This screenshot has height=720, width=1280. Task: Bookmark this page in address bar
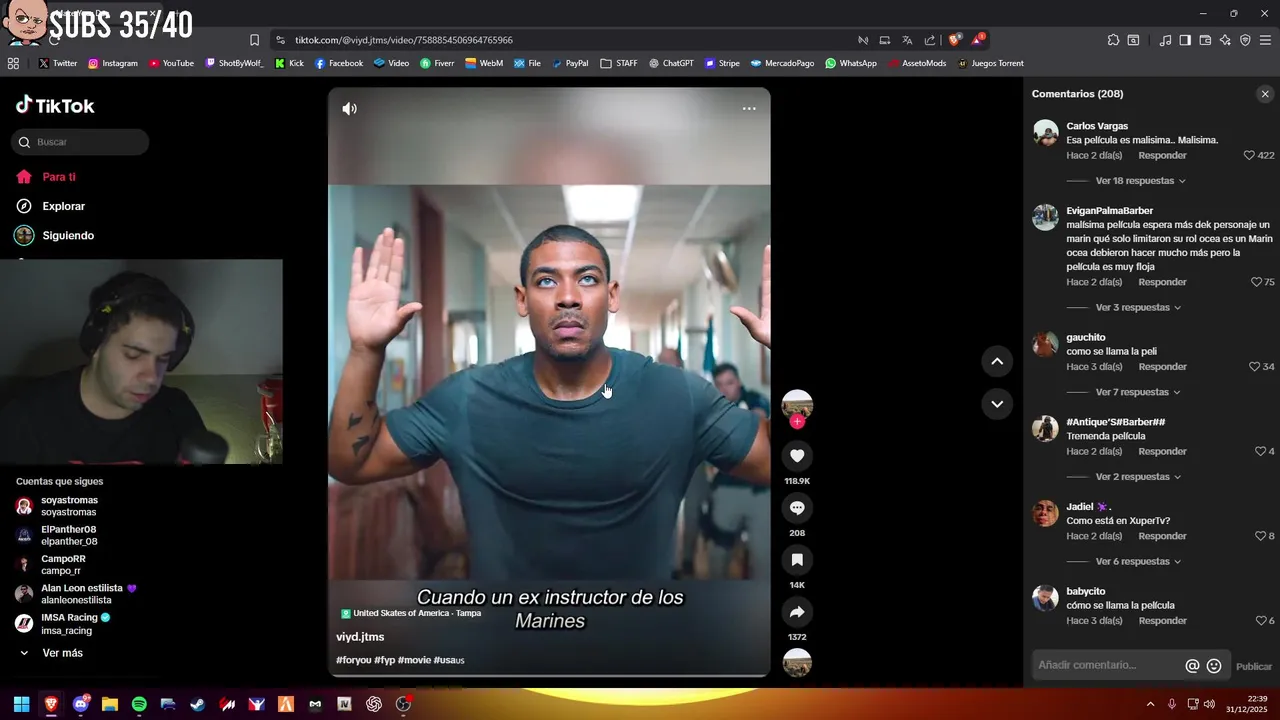pyautogui.click(x=254, y=40)
